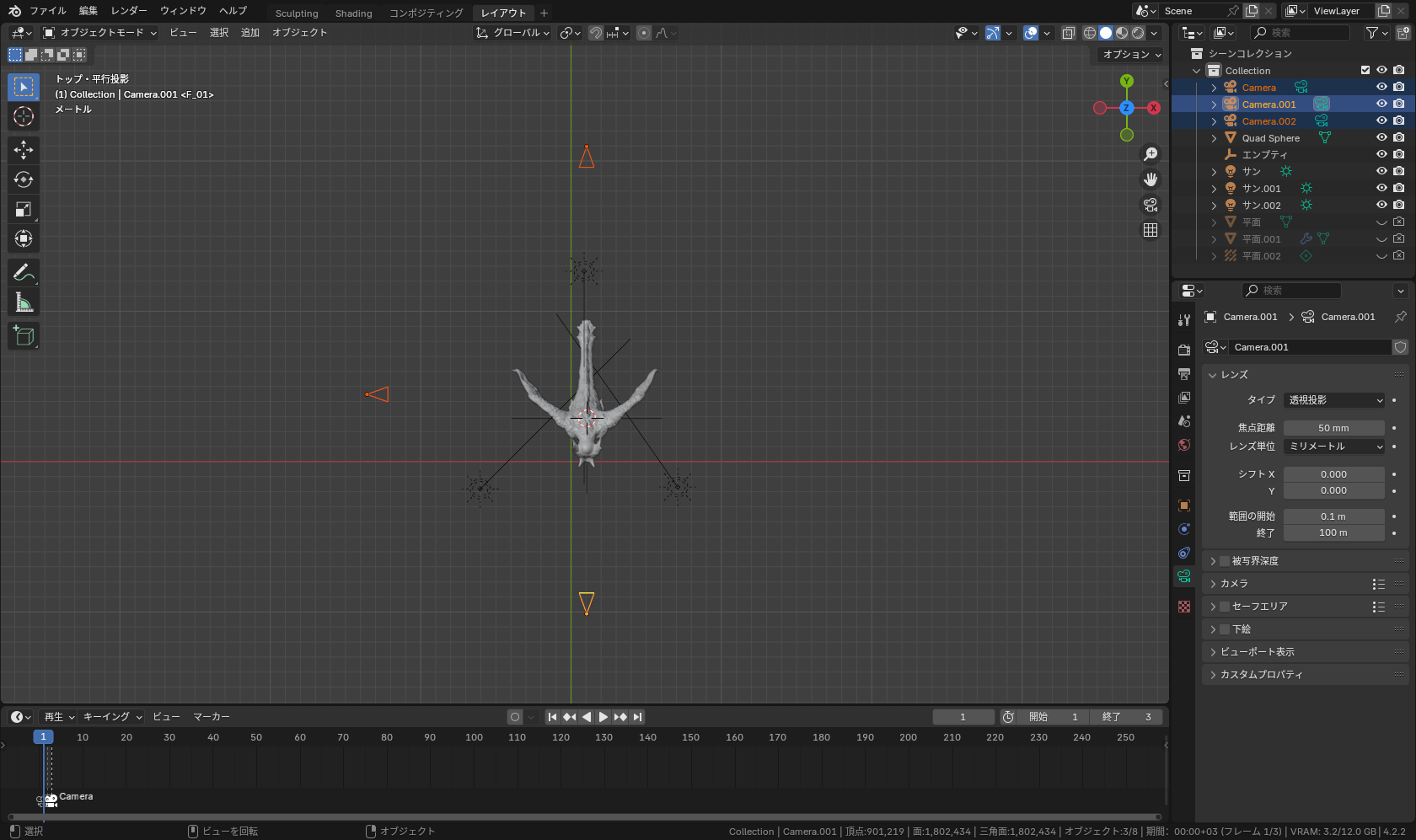Open the Object Constraints properties tab
This screenshot has width=1416, height=840.
tap(1184, 553)
